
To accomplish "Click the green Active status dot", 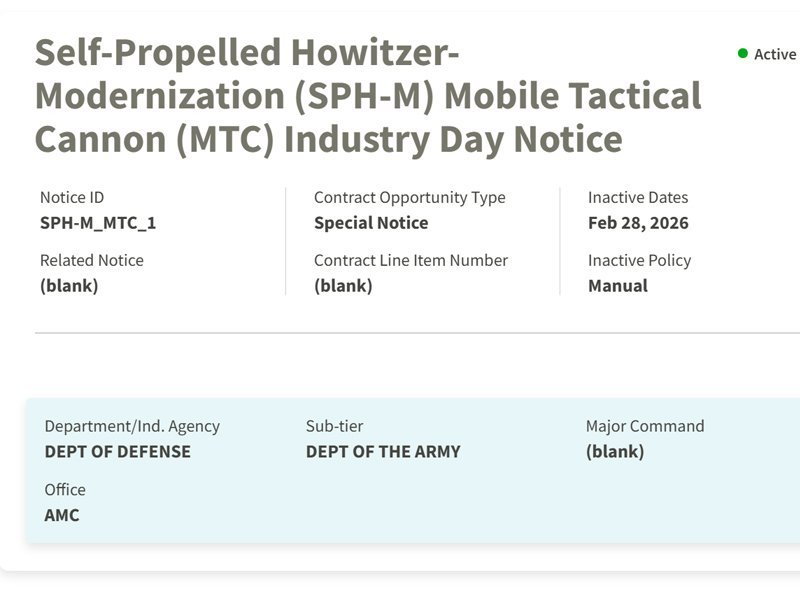I will (743, 54).
